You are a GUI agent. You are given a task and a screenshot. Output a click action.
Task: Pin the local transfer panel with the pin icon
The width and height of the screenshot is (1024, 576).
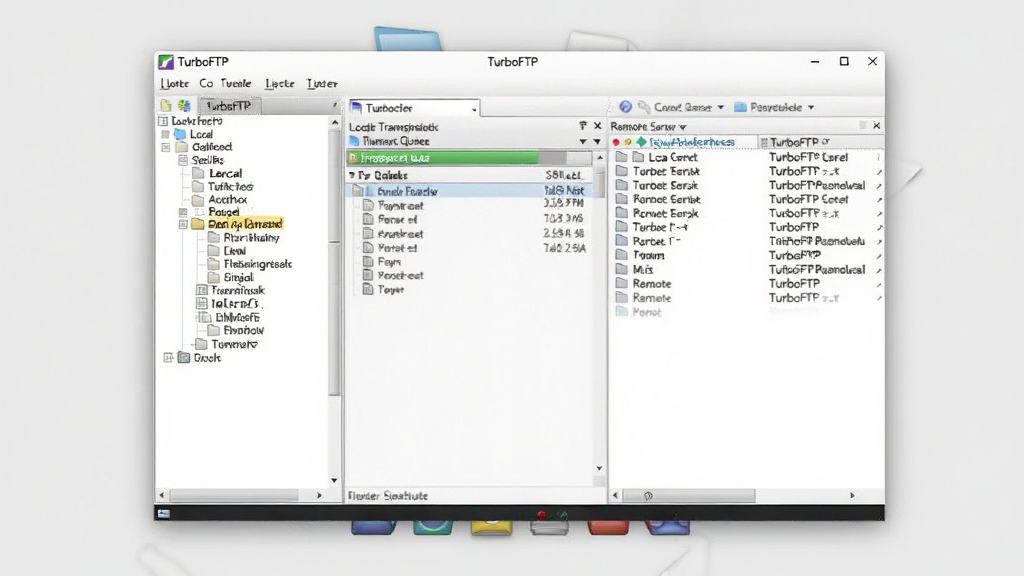click(583, 125)
